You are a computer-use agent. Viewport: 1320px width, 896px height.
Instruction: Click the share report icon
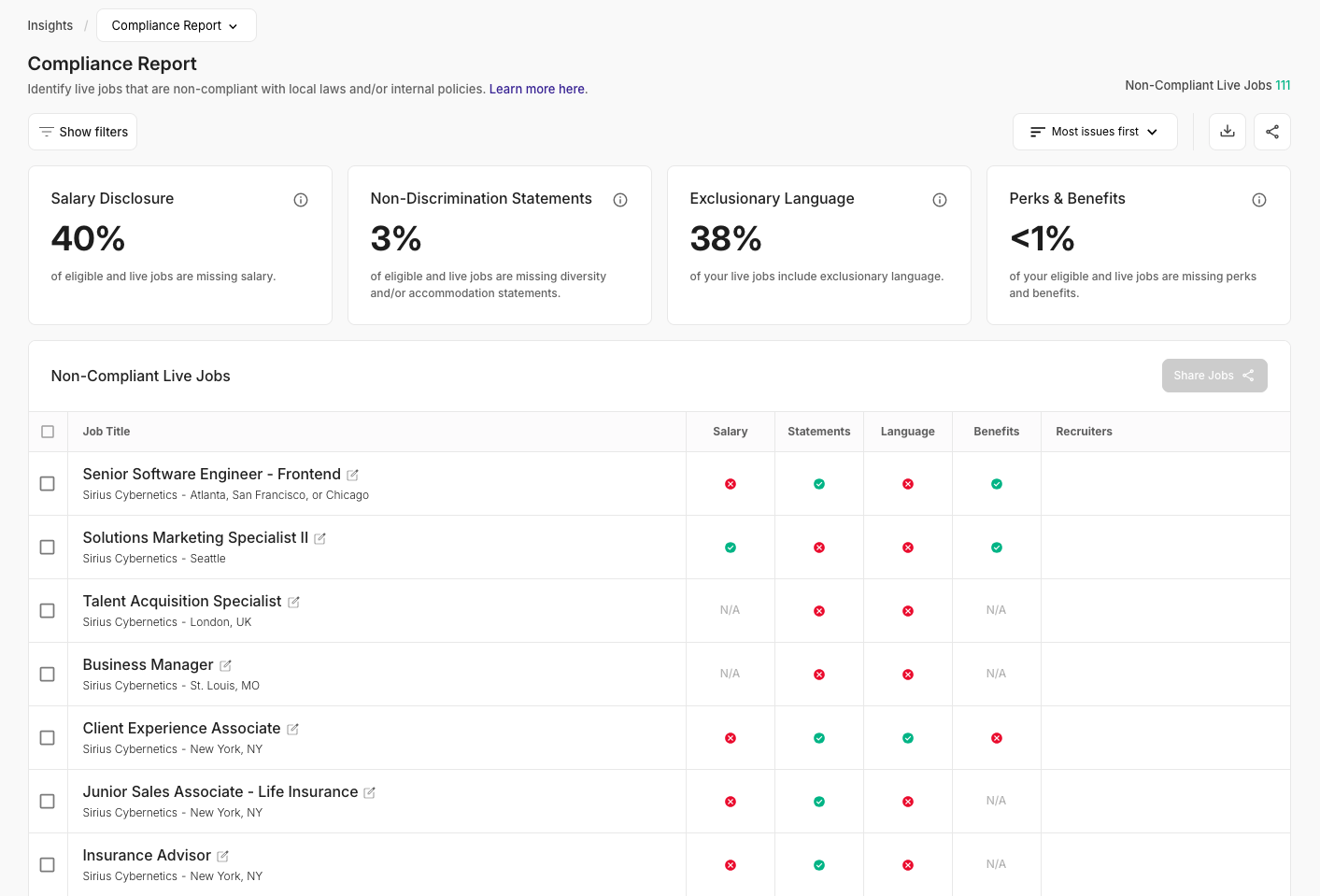pos(1271,132)
